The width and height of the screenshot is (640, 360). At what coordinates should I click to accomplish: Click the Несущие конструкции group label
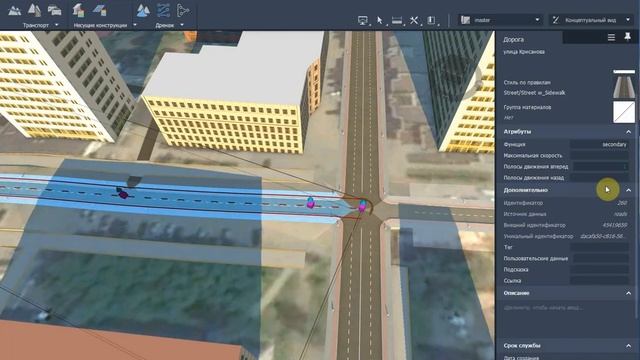click(x=100, y=25)
